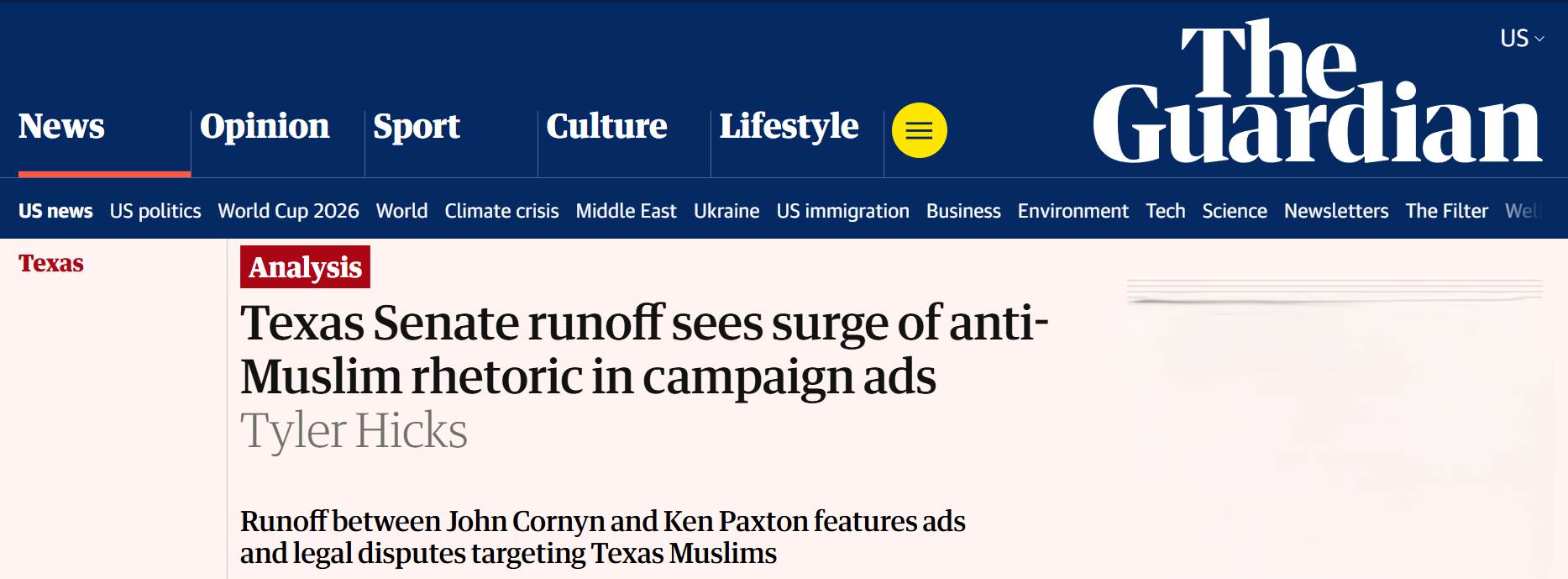1568x579 pixels.
Task: Select US immigration in subnav
Action: coord(842,211)
